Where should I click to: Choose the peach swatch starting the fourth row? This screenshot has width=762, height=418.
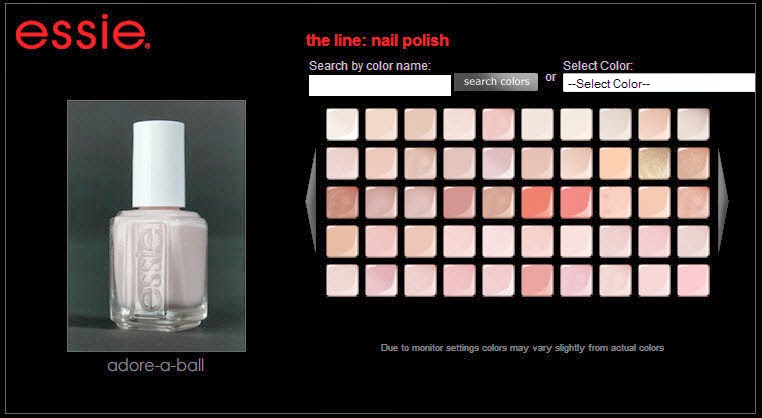click(342, 241)
